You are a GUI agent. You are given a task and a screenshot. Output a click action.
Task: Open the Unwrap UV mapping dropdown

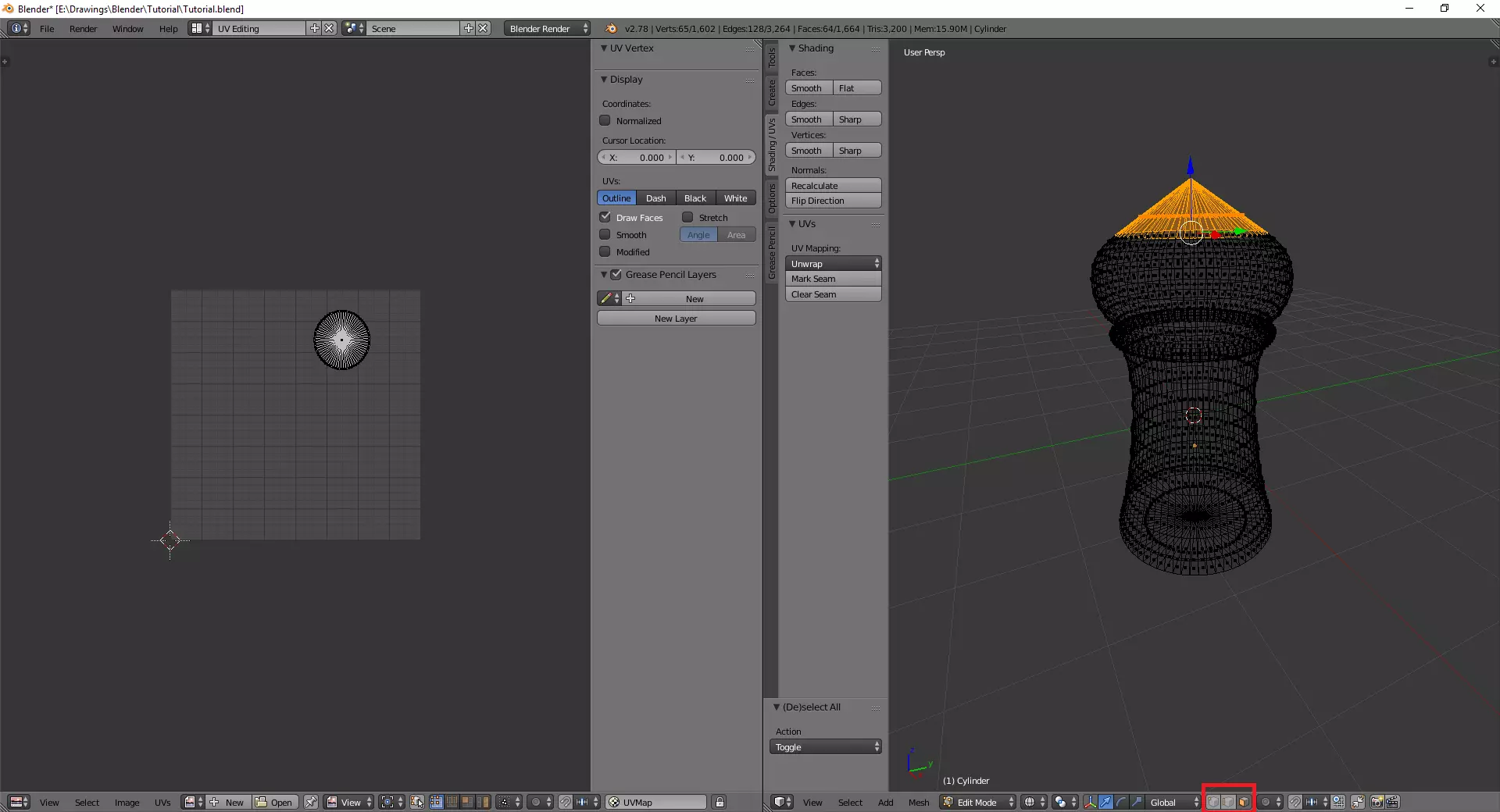[833, 264]
